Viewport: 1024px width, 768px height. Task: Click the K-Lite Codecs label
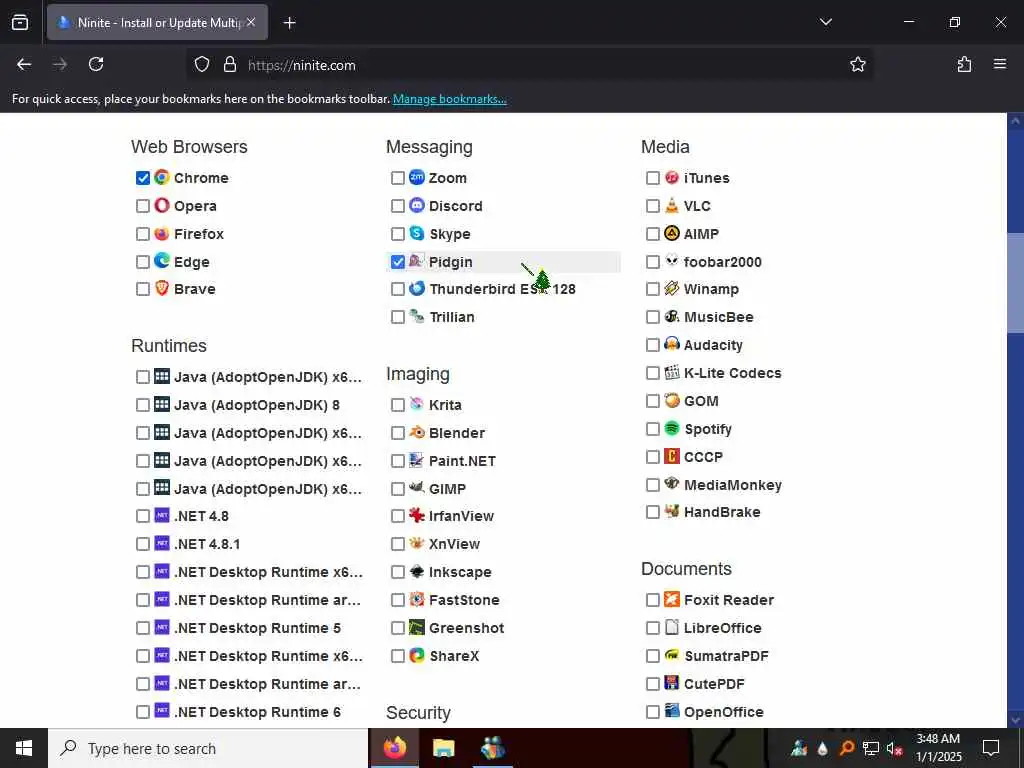[732, 373]
